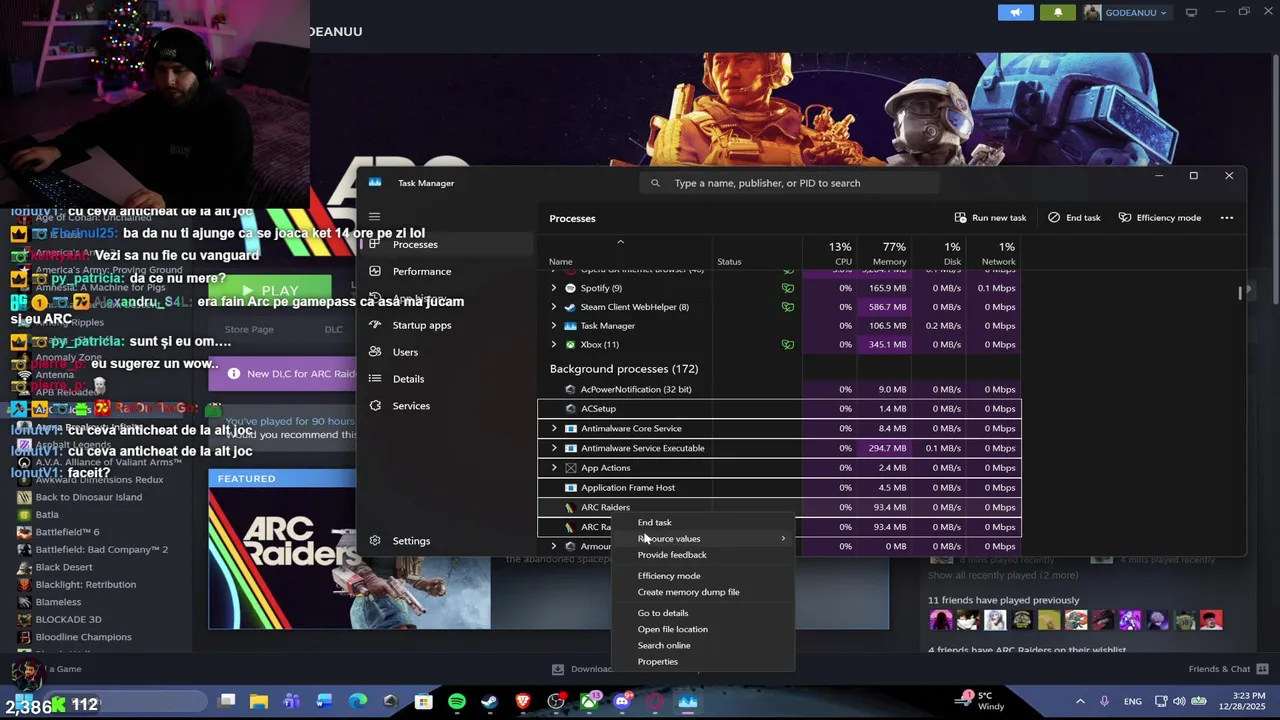
Task: Open Microsoft Edge from the taskbar
Action: [x=357, y=702]
